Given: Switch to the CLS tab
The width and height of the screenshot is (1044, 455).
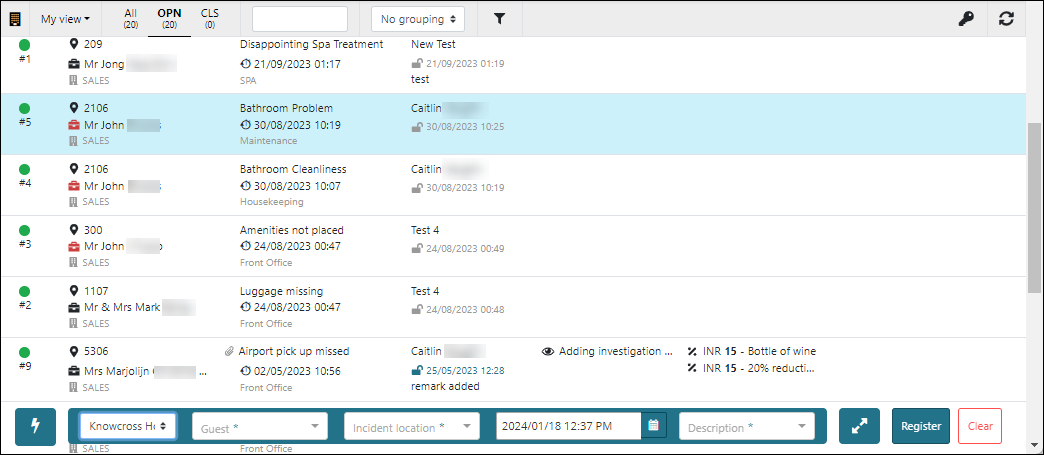Looking at the screenshot, I should (210, 18).
